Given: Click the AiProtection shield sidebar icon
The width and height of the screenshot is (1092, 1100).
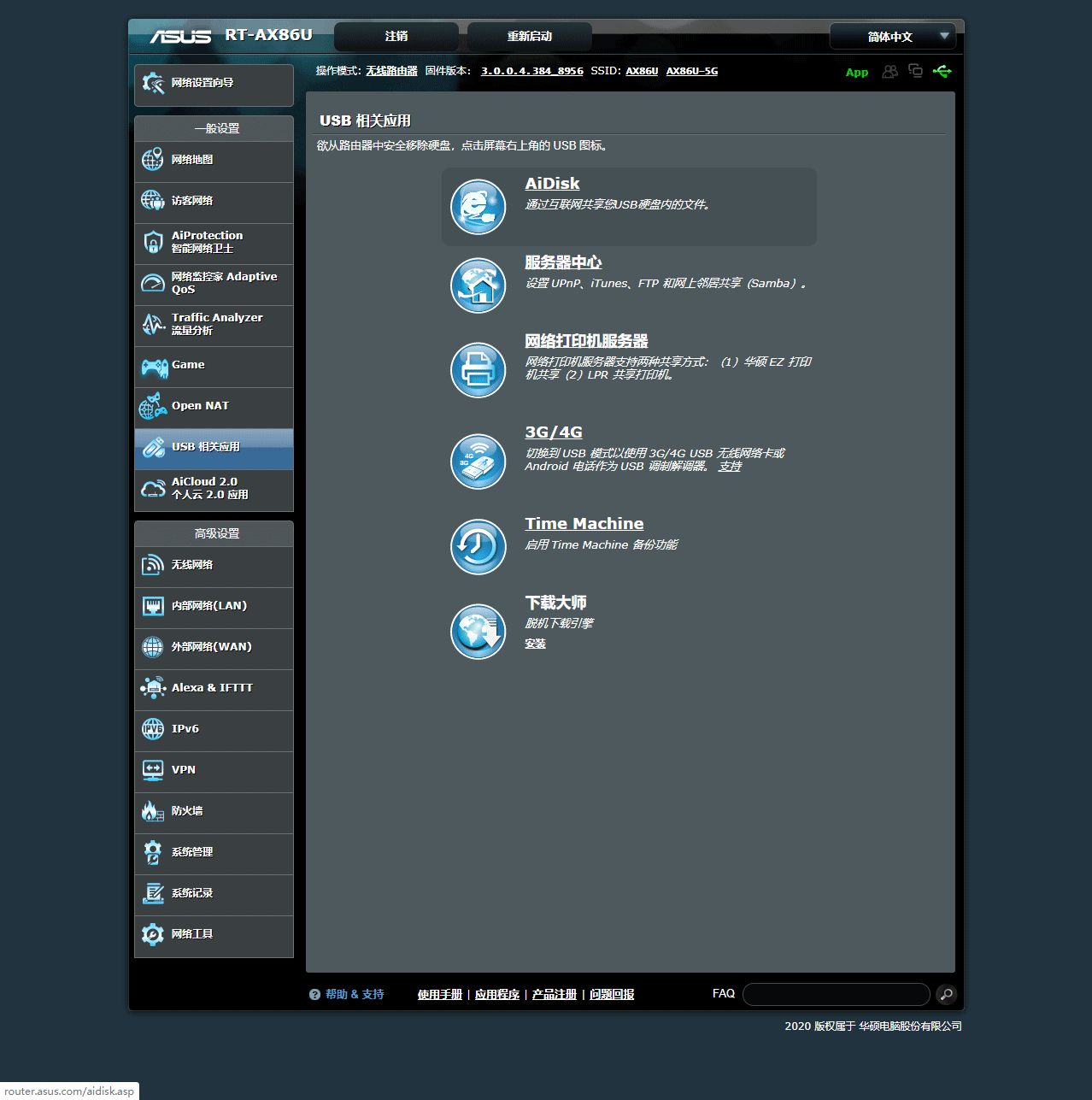Looking at the screenshot, I should coord(153,242).
